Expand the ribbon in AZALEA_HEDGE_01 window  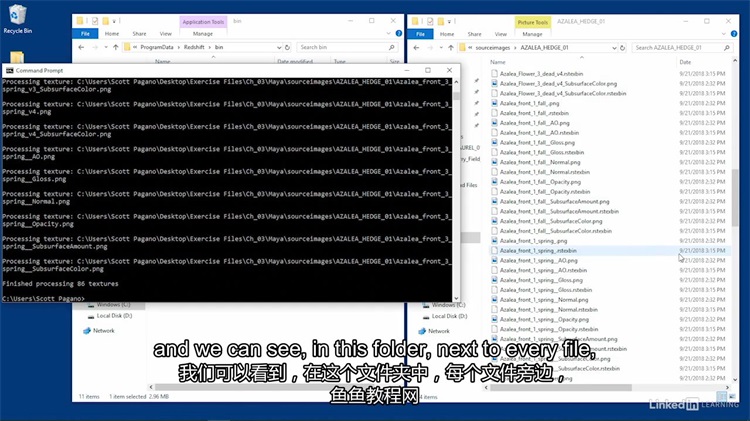click(x=724, y=34)
